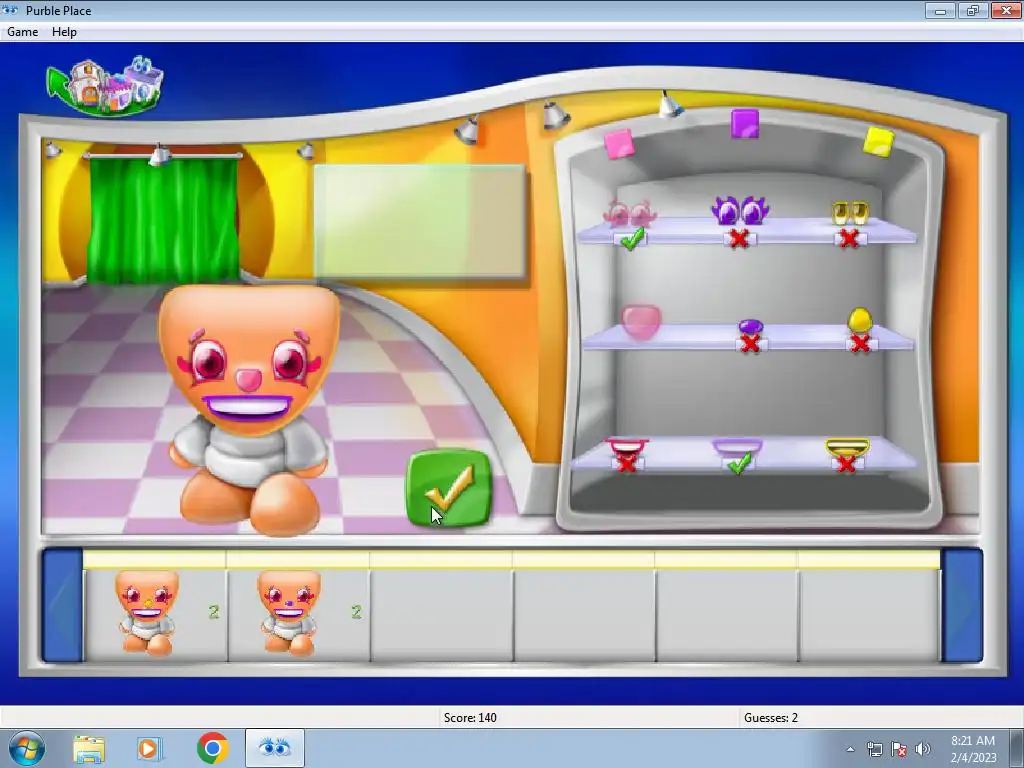Pick the pink eyes on the shelf
Screen dimensions: 1024x768
click(x=630, y=212)
